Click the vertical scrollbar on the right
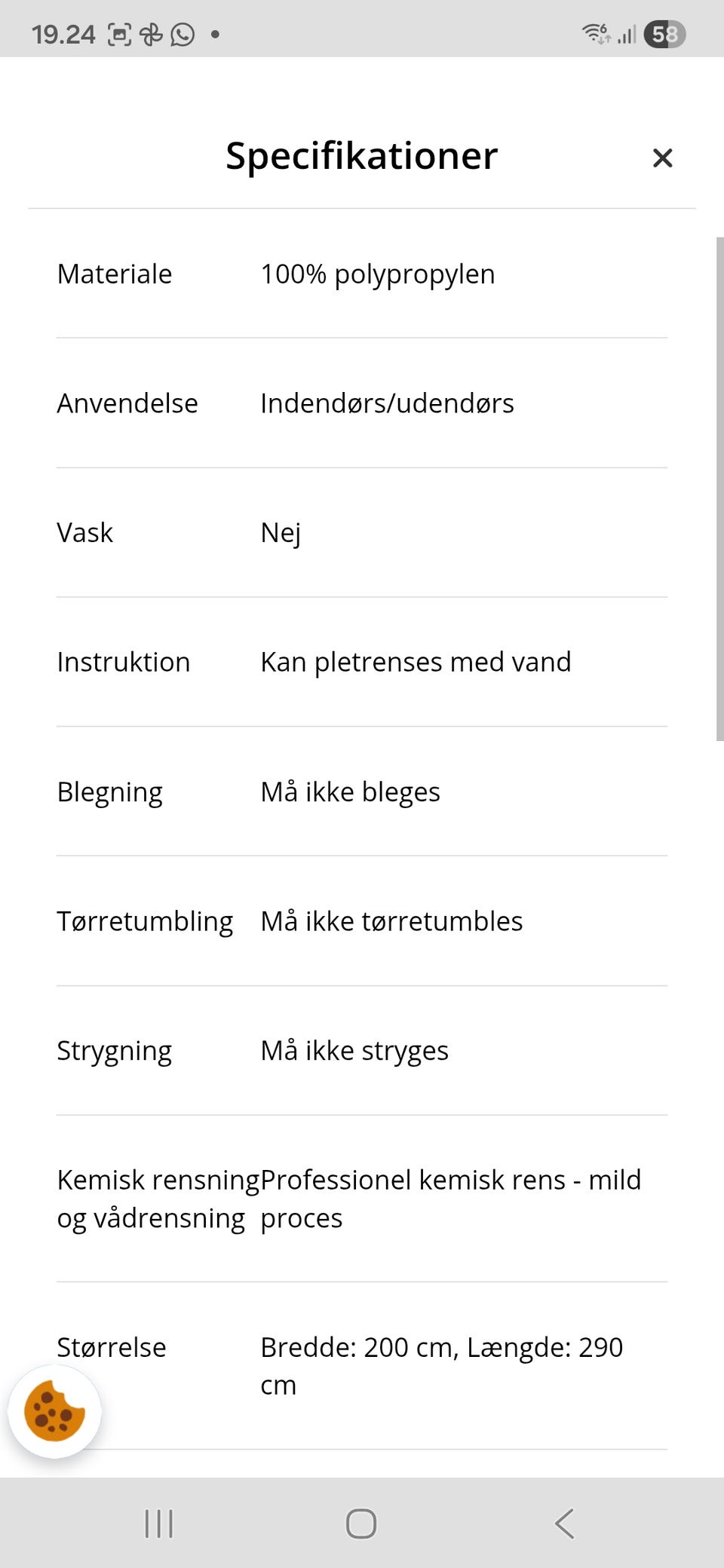Screen dimensions: 724x1568 (x=719, y=489)
